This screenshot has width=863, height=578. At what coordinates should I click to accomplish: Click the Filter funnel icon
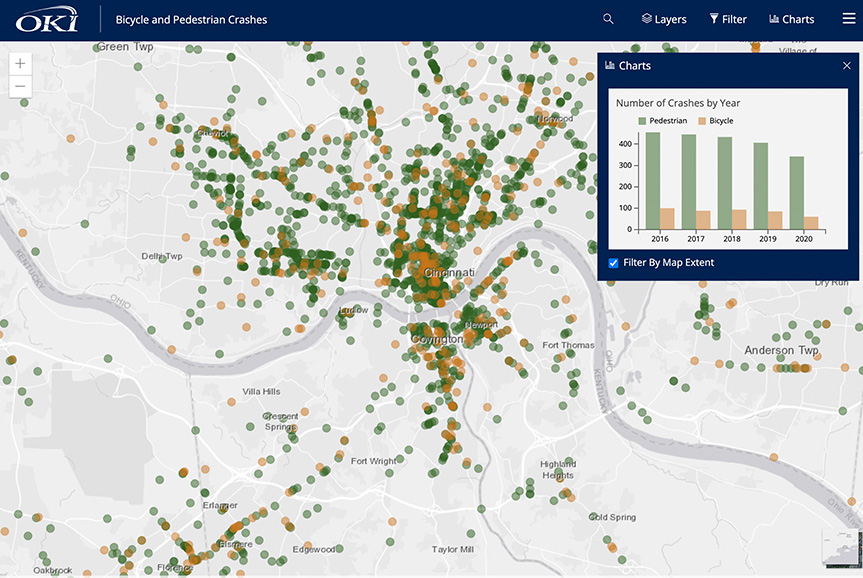pos(712,18)
